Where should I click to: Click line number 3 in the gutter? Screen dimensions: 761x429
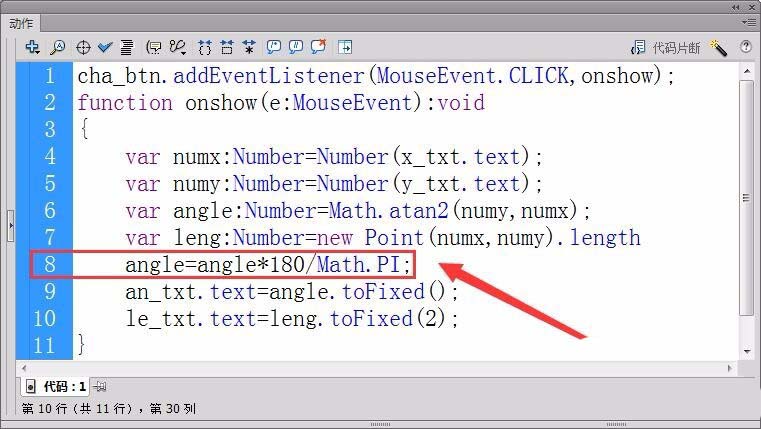(x=50, y=130)
